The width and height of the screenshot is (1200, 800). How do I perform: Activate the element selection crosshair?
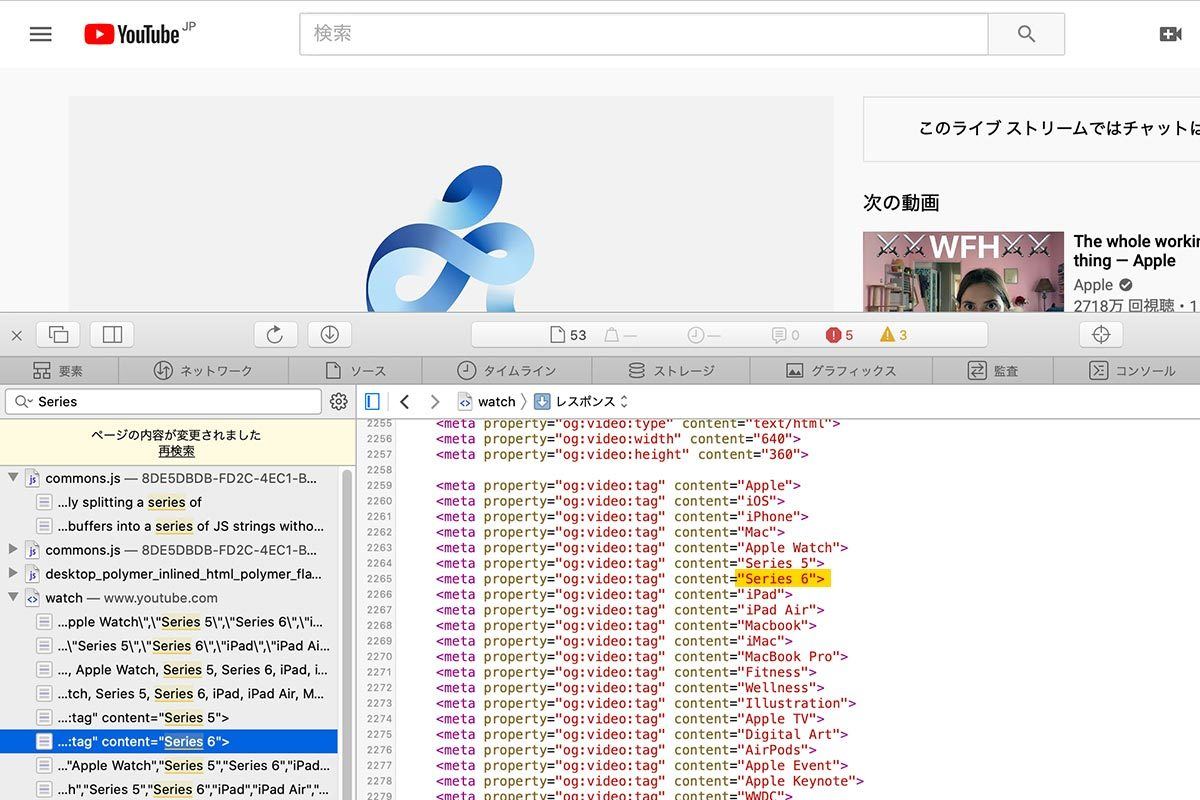tap(1101, 335)
